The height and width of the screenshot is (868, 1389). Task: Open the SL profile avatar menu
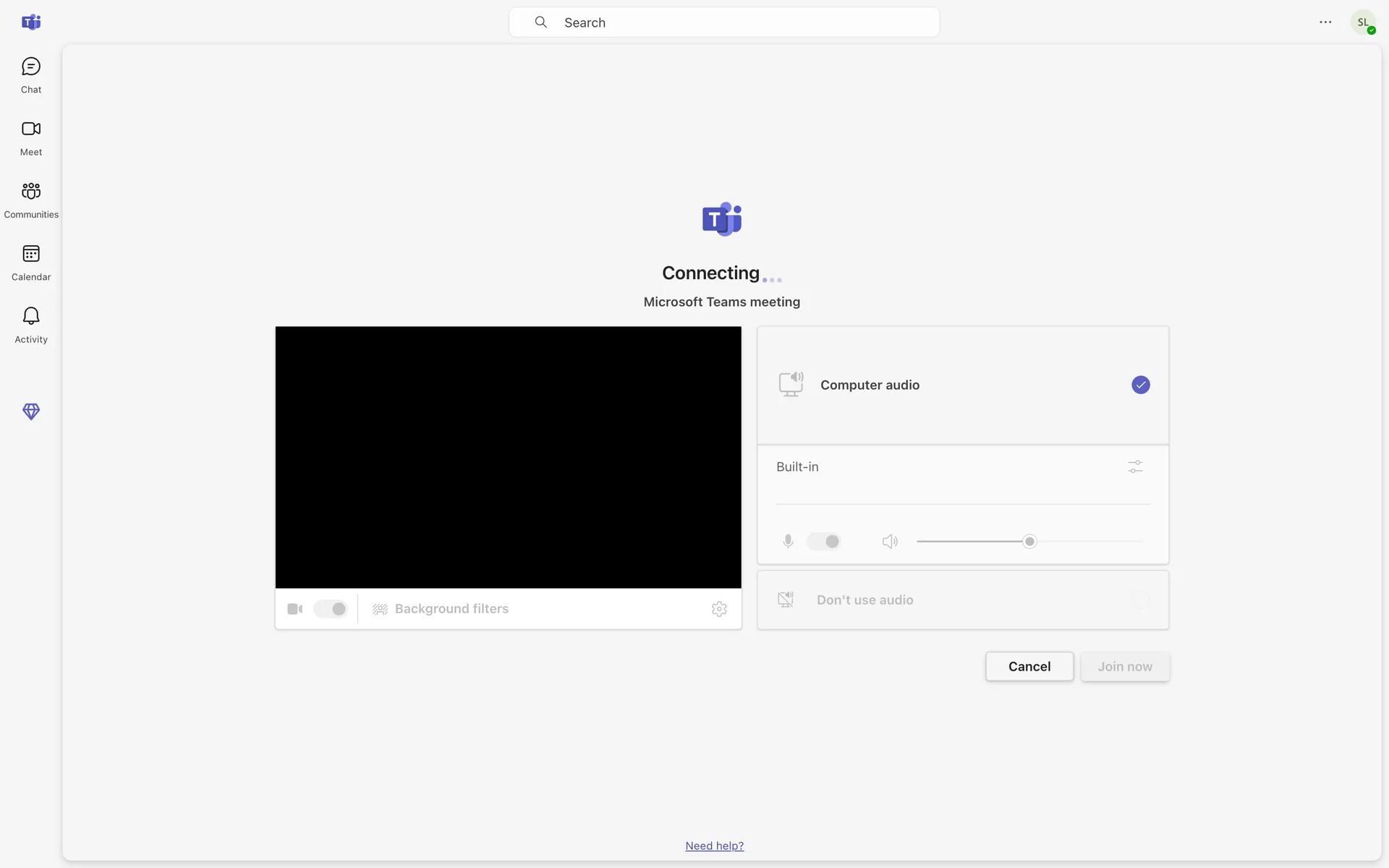coord(1362,22)
